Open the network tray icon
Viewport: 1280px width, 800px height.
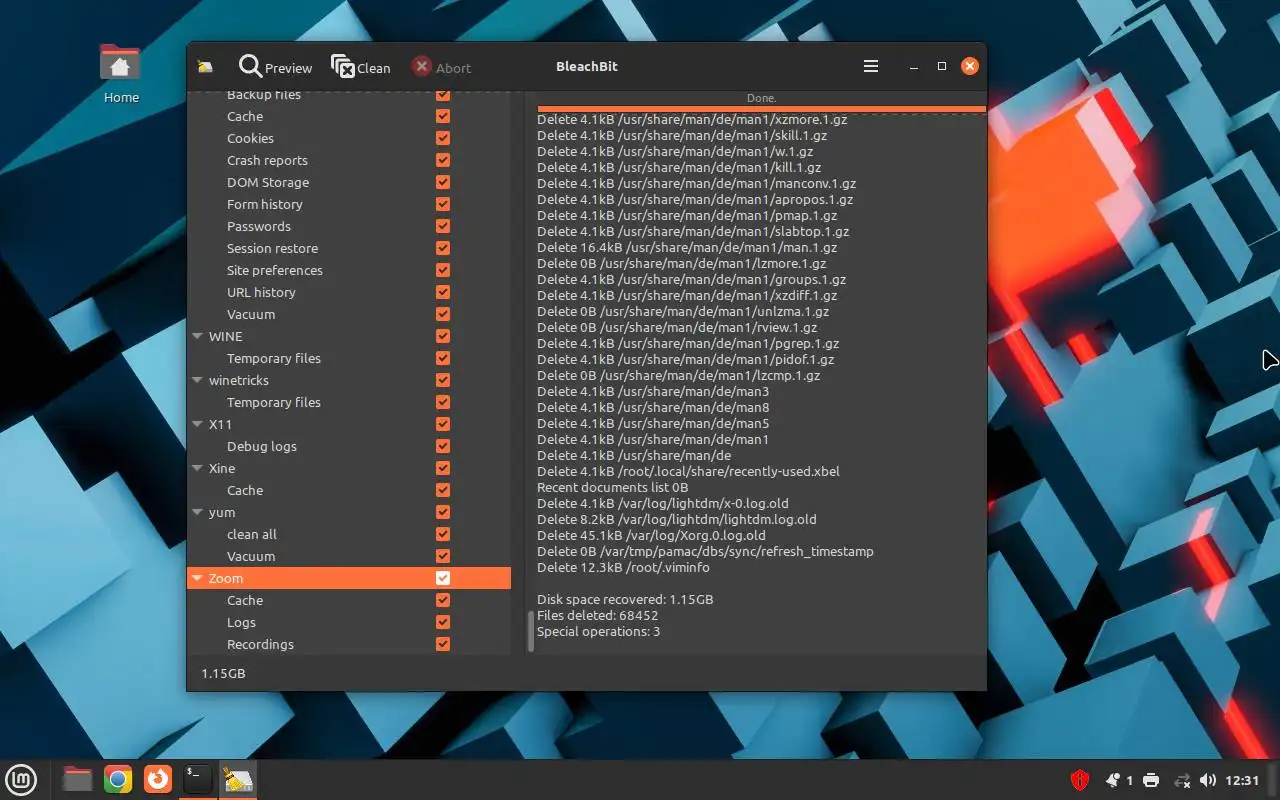[1181, 780]
